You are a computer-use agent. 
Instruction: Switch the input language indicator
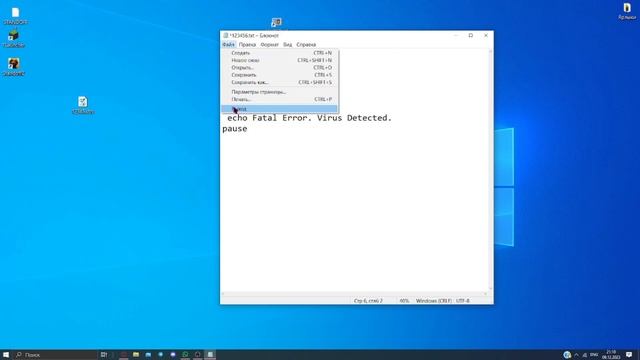[594, 355]
